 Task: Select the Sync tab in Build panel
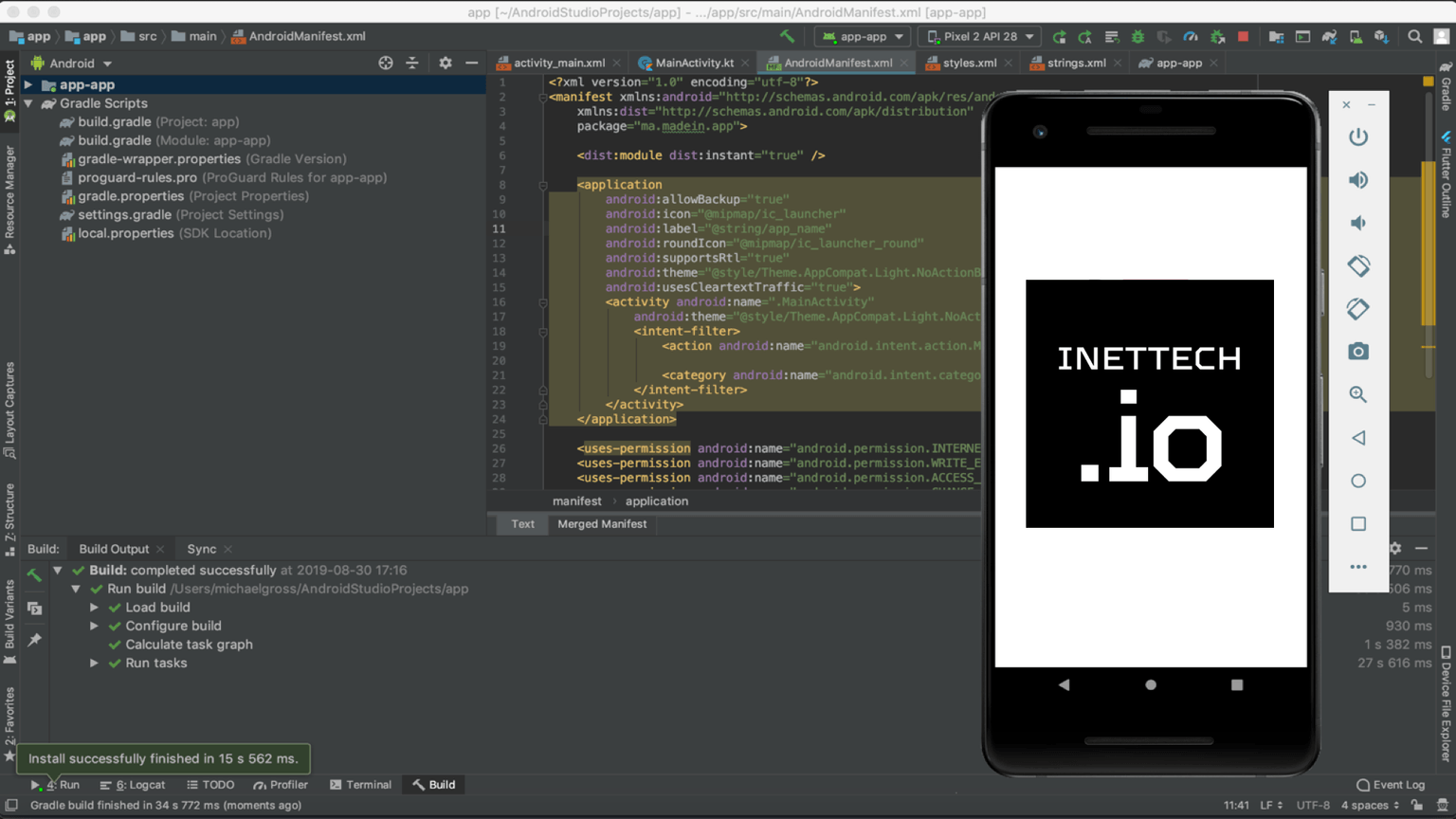tap(201, 549)
